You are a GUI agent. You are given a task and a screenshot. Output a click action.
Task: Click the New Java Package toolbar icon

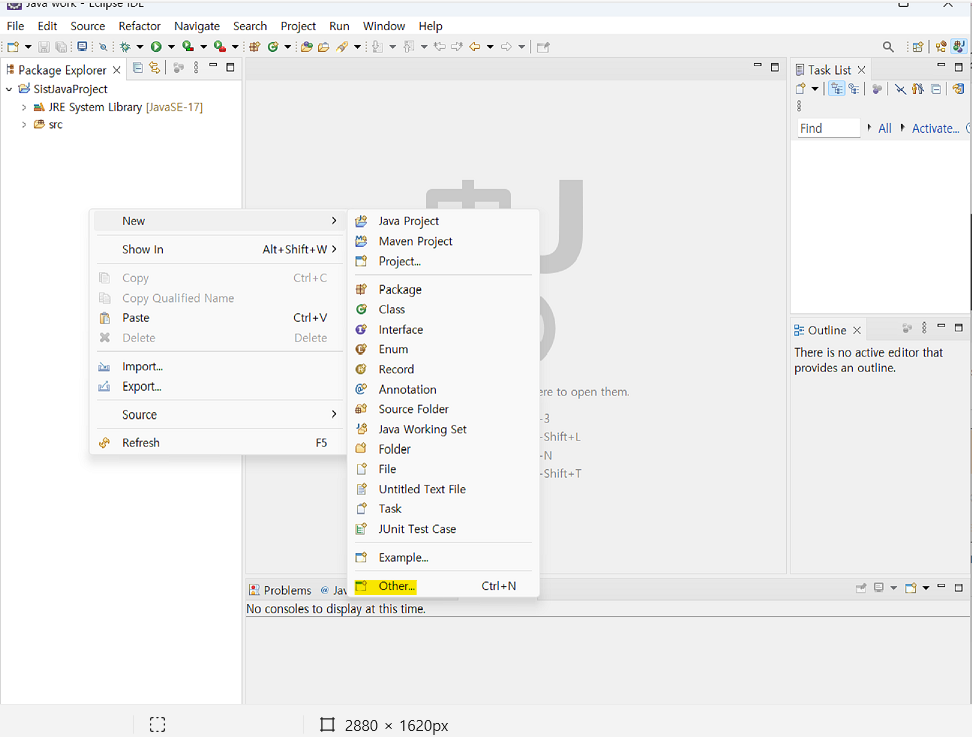[255, 46]
